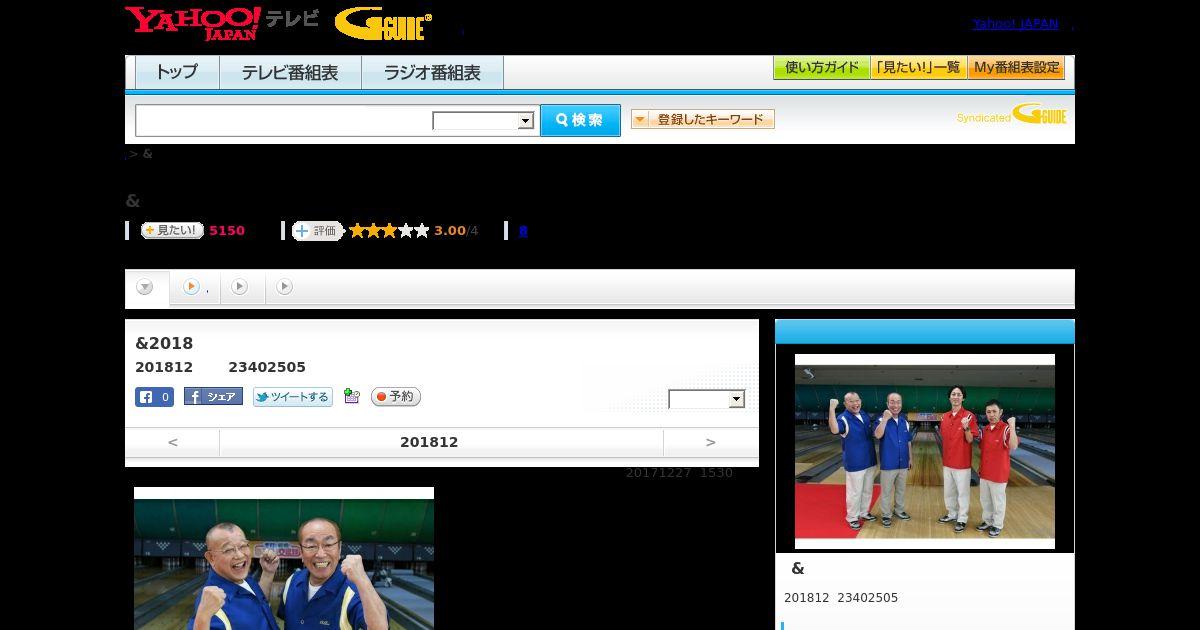Select the orange play-icon tab

[195, 287]
